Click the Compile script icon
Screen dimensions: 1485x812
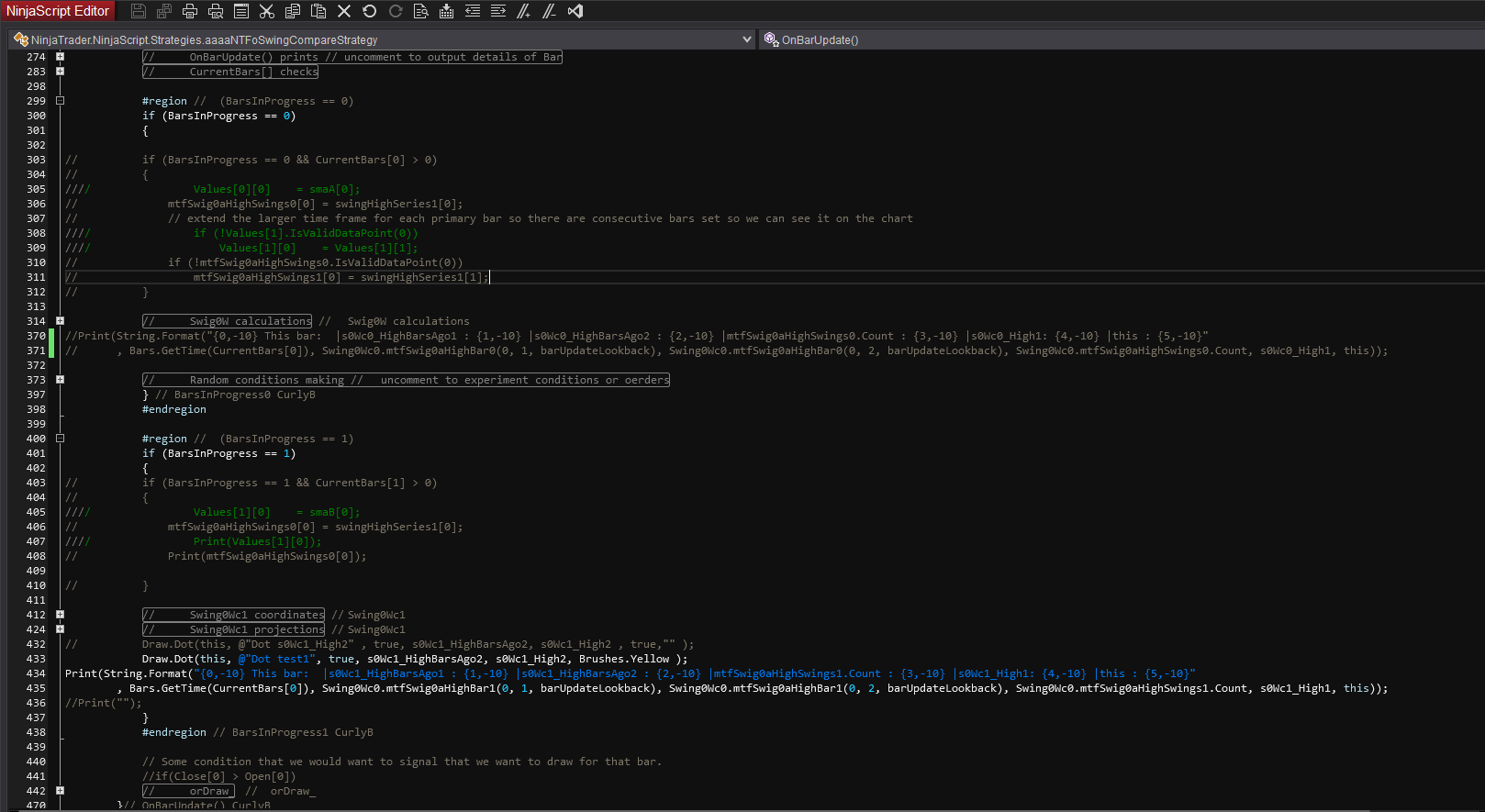447,11
